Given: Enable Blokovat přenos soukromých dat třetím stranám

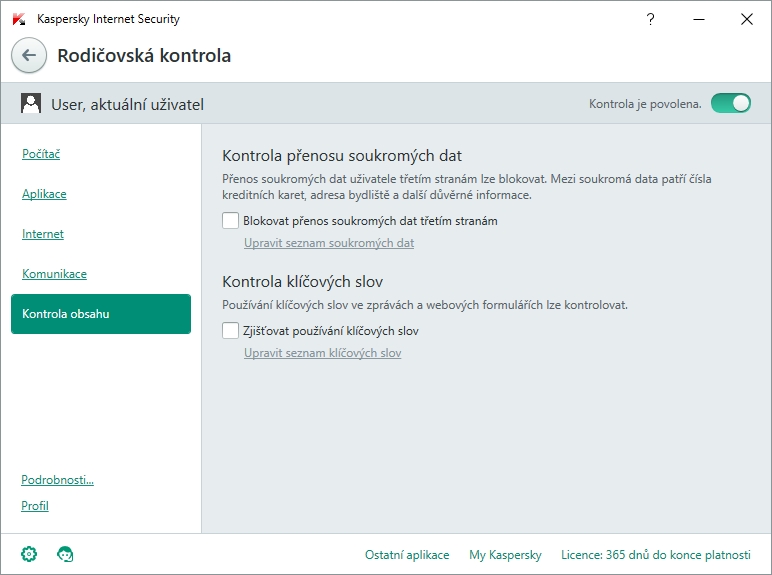Looking at the screenshot, I should click(230, 221).
